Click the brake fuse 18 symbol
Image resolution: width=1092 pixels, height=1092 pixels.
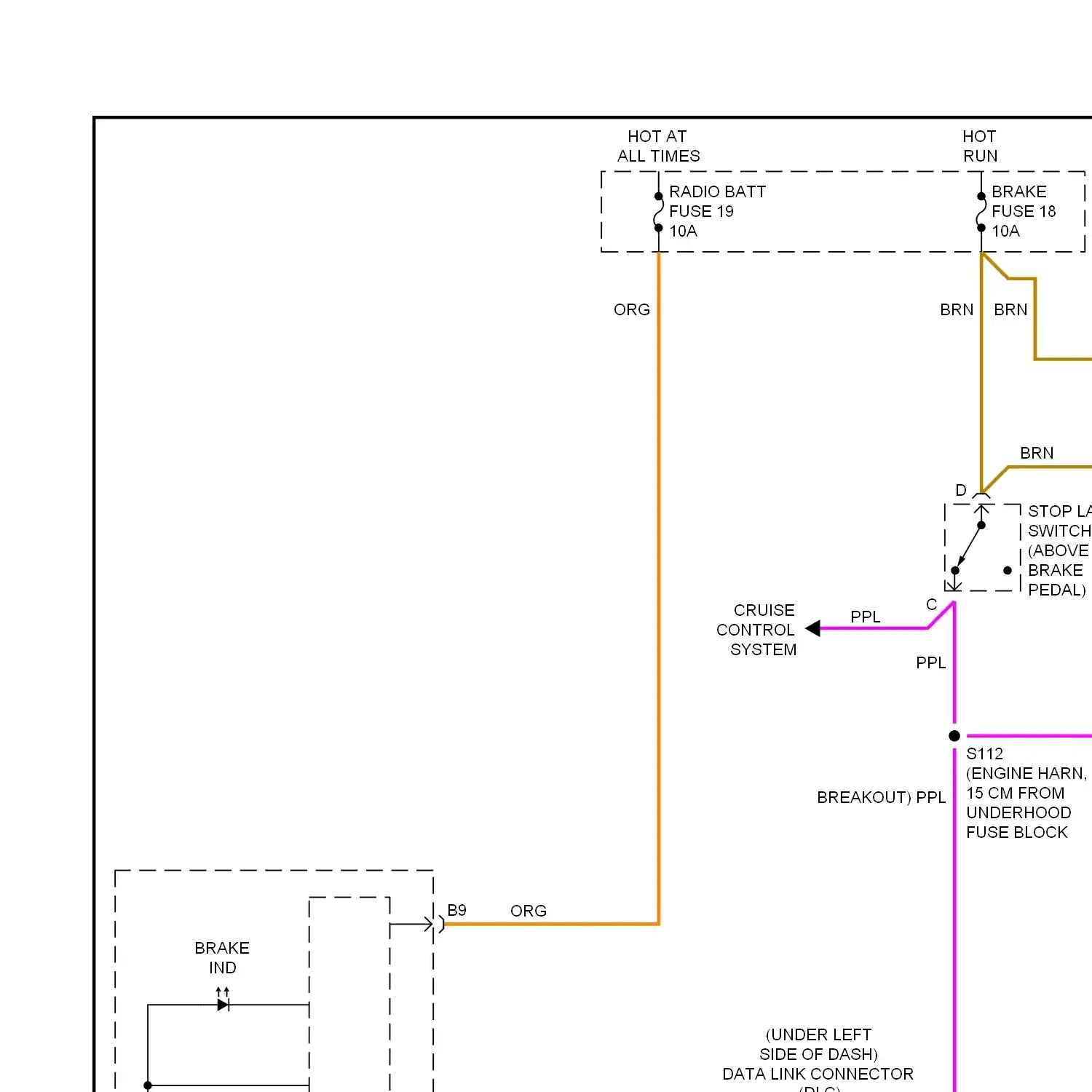tap(981, 212)
